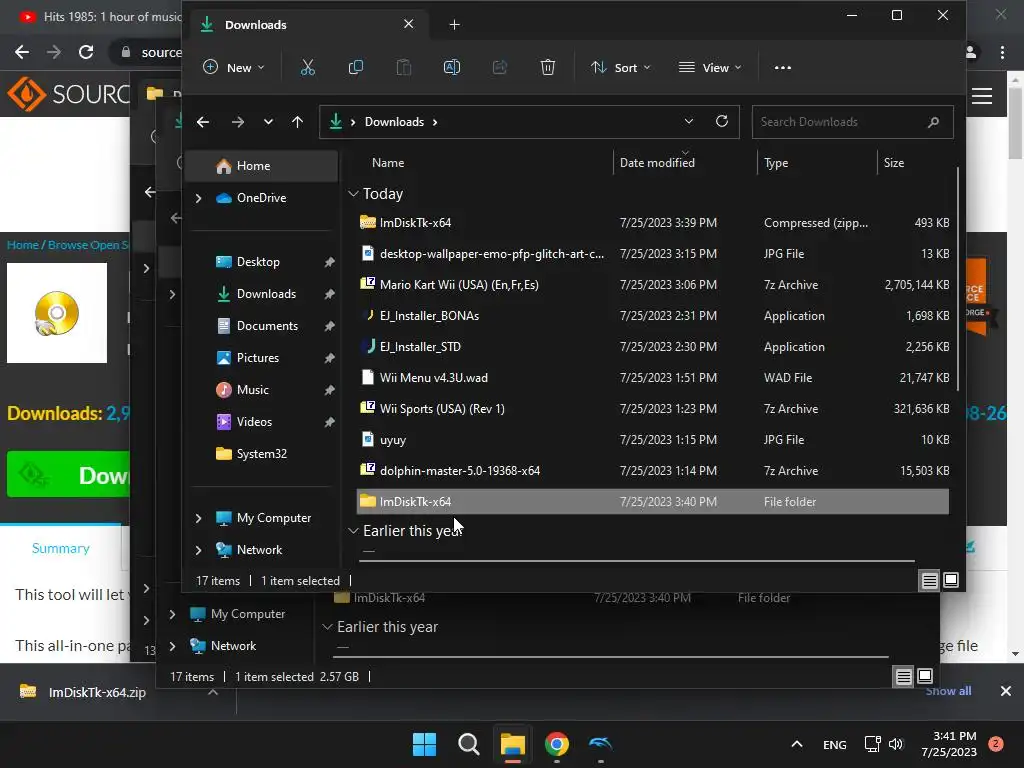Viewport: 1024px width, 768px height.
Task: Click the search magnifier in Search Downloads
Action: (933, 122)
